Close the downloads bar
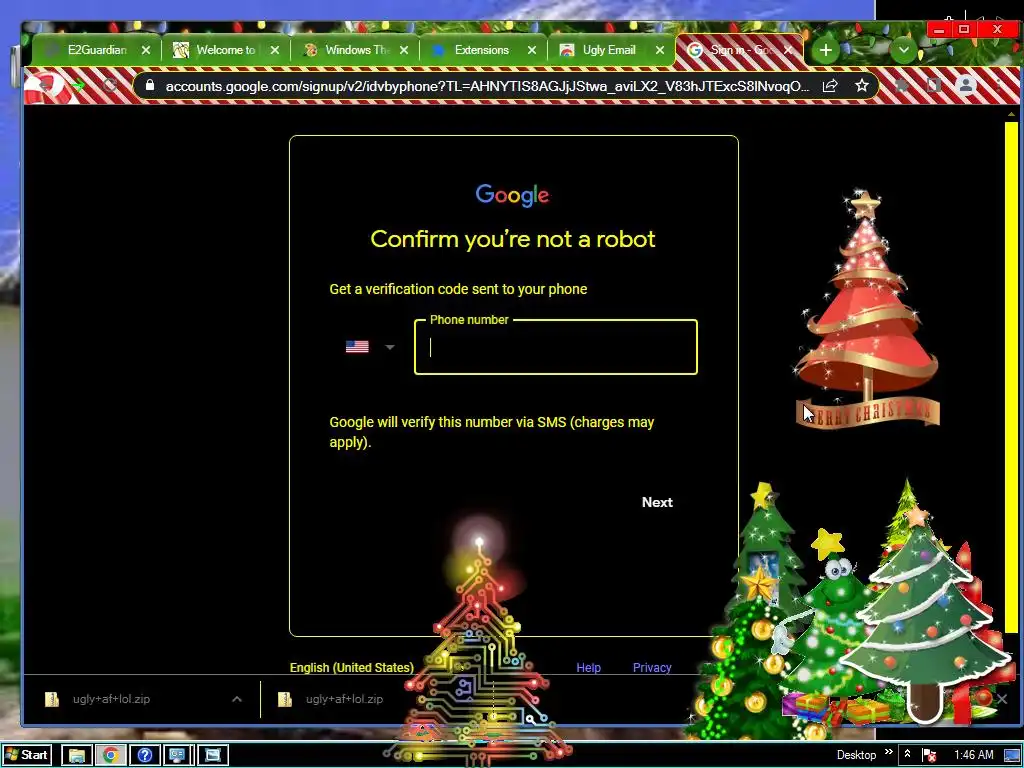This screenshot has height=768, width=1024. click(x=1002, y=699)
